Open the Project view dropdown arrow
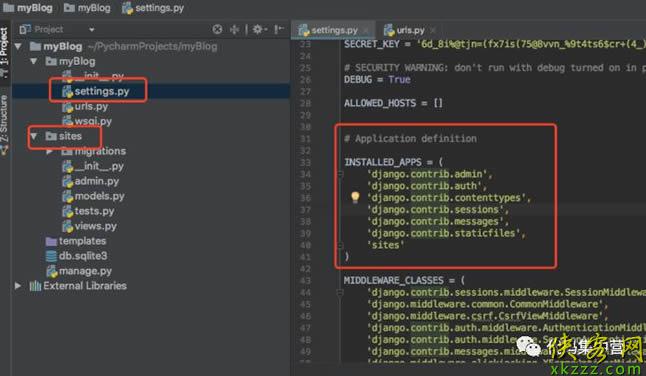 pos(91,30)
